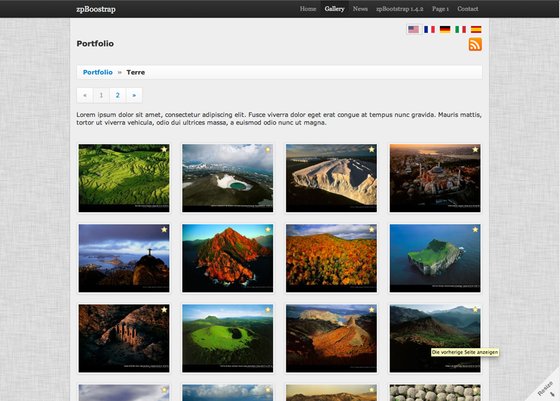This screenshot has height=401, width=560.
Task: Open the orange RSS feed icon
Action: point(475,45)
